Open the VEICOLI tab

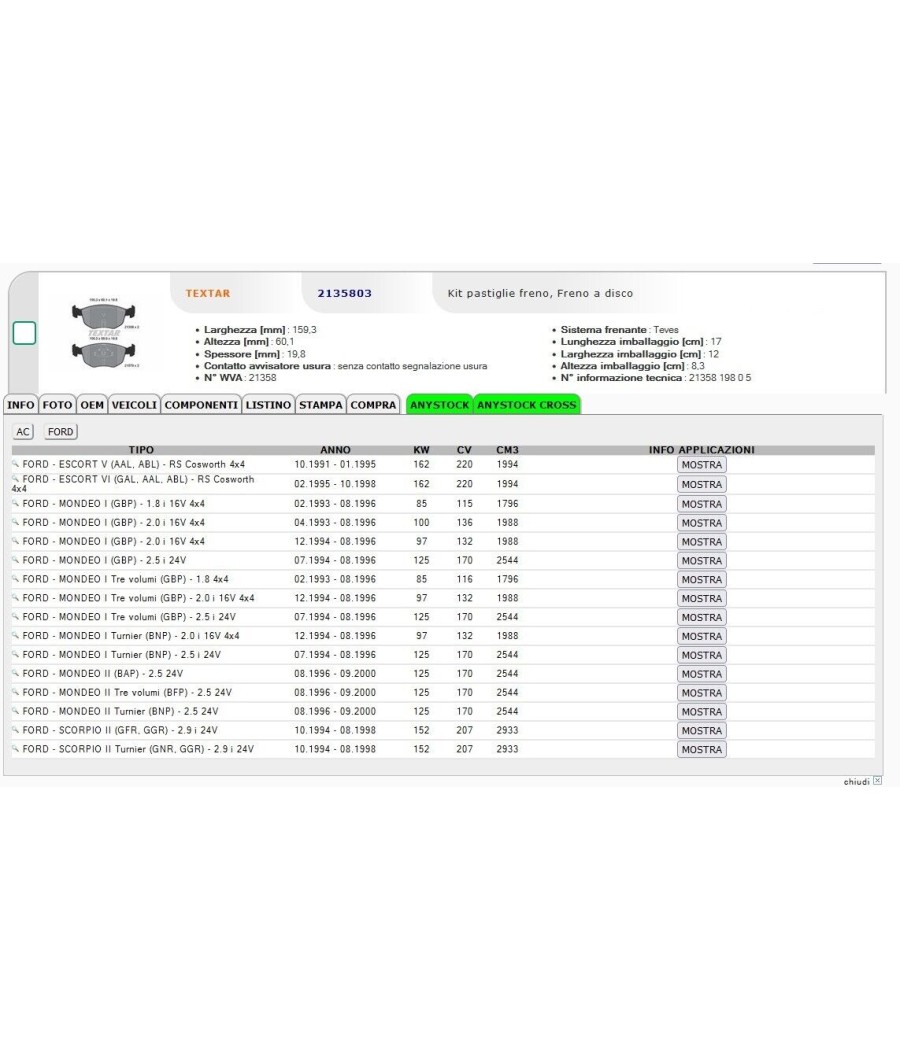[x=134, y=405]
